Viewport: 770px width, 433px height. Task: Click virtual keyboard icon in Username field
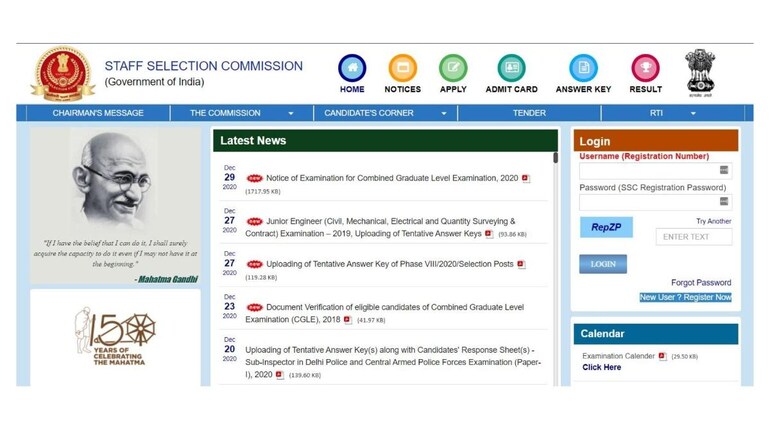click(724, 171)
